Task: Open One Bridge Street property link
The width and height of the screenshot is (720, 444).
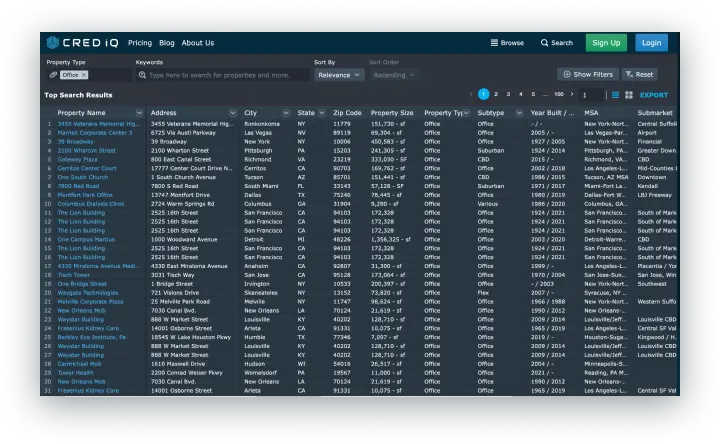Action: tap(82, 284)
